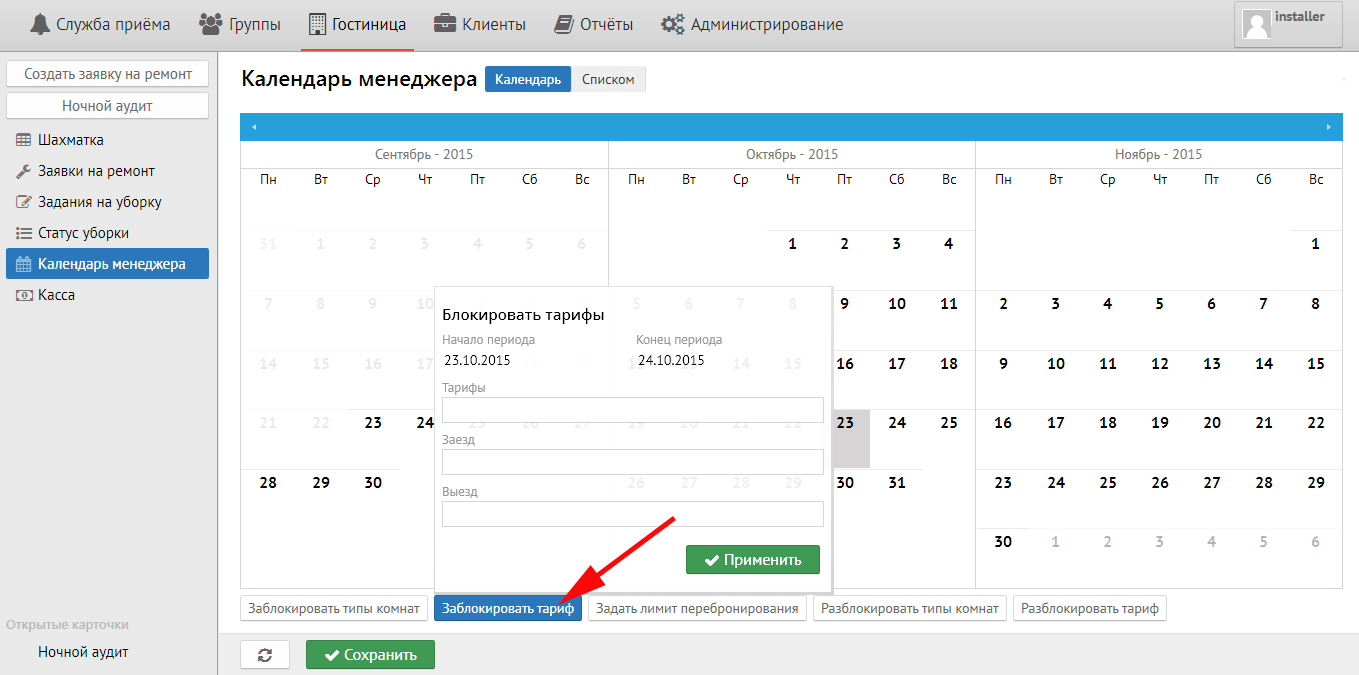Screen dimensions: 1359x675
Task: Click the money icon for Касса
Action: click(23, 295)
